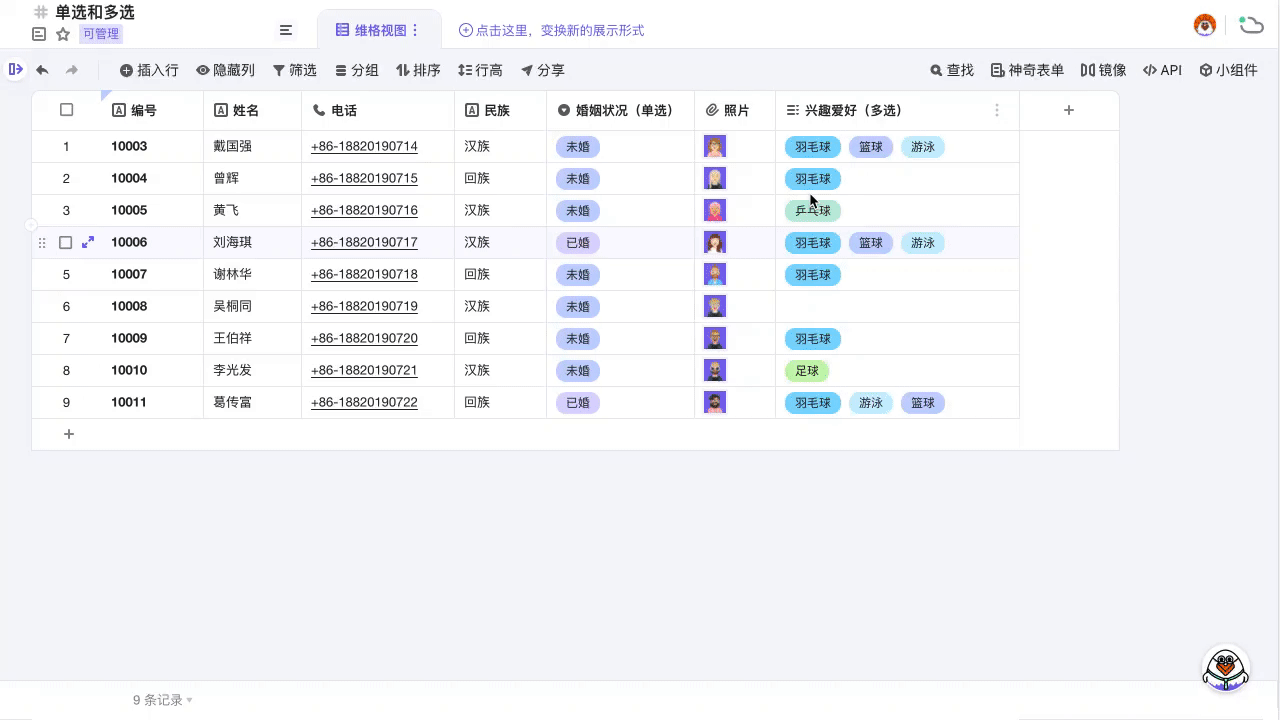
Task: Click the phone link +86-18820190714
Action: coord(364,146)
